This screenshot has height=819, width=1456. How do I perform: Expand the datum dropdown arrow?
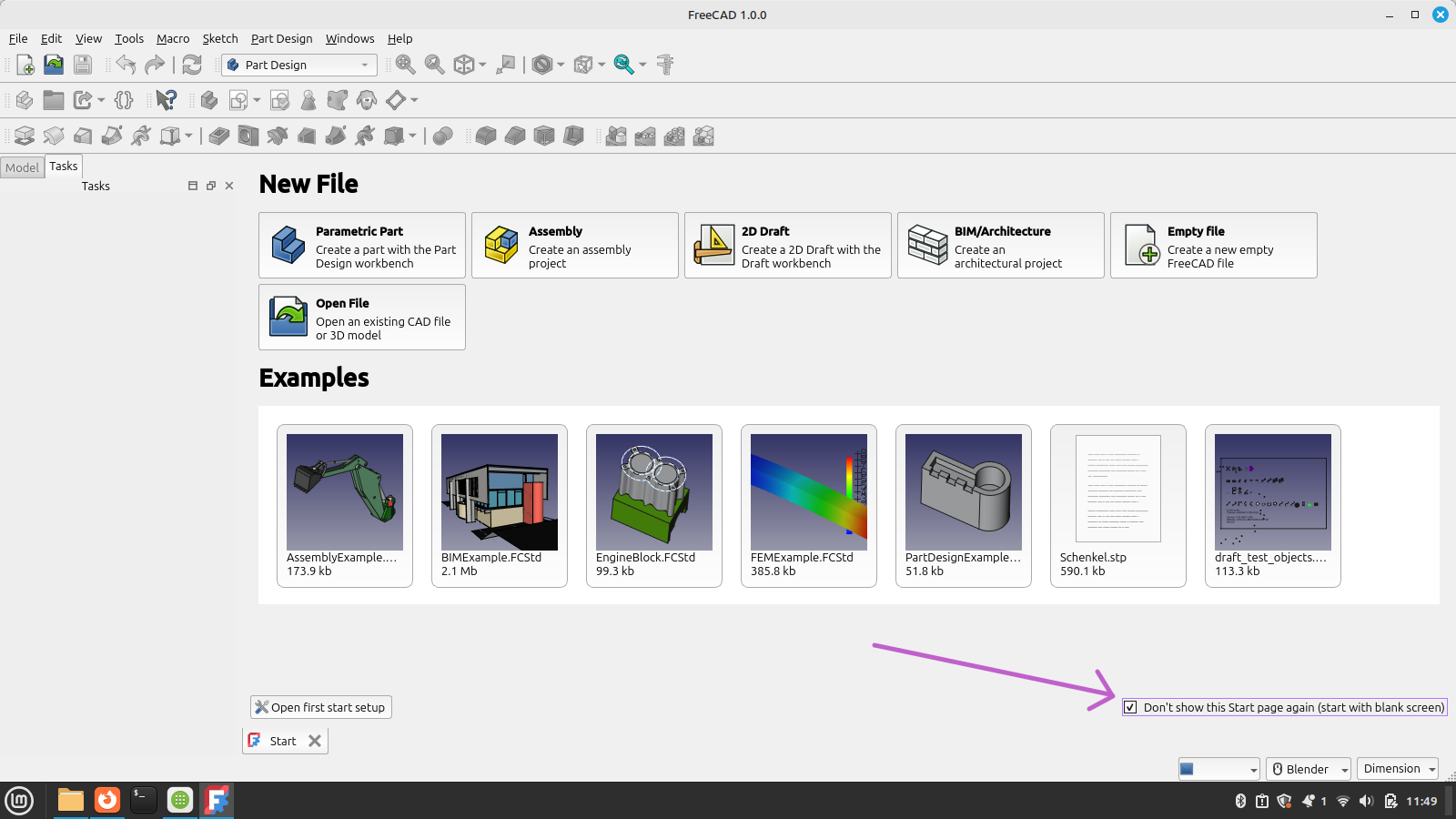click(x=414, y=100)
